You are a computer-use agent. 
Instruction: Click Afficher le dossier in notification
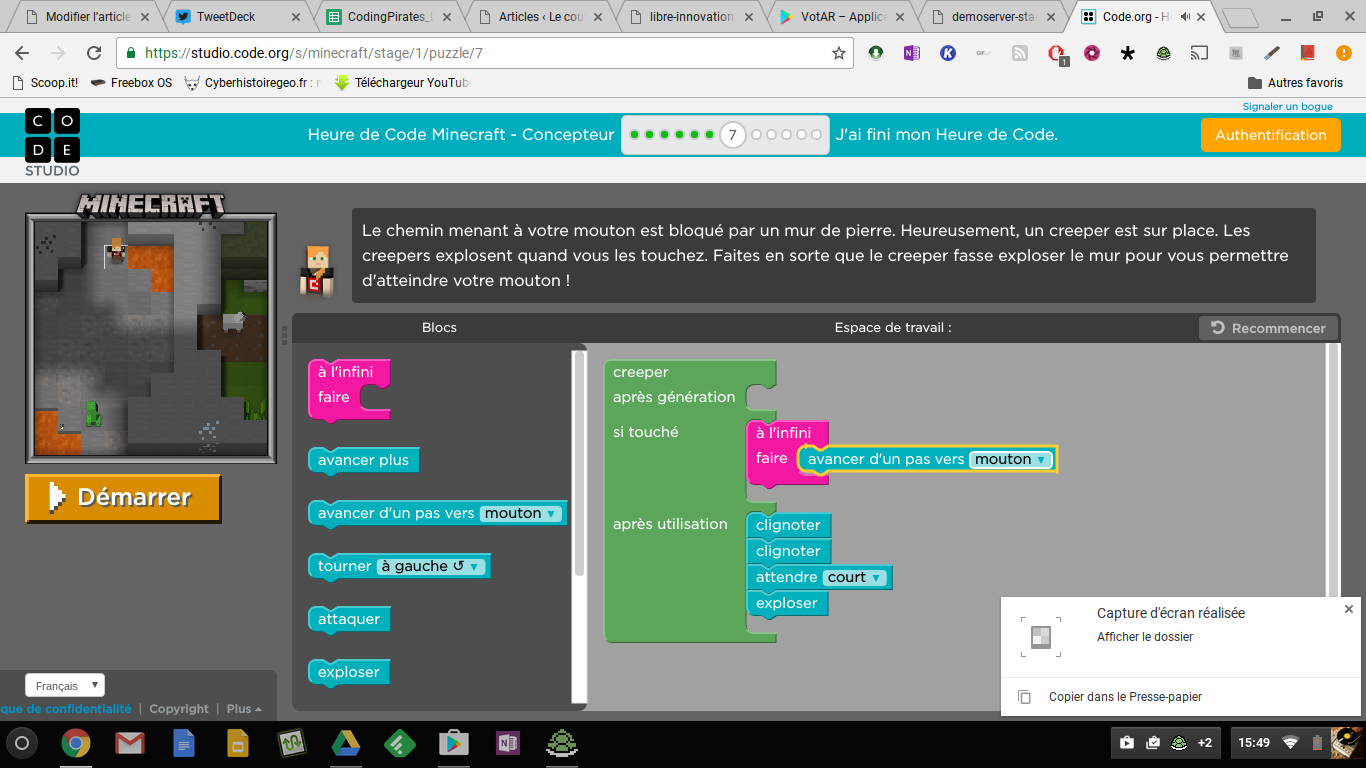pyautogui.click(x=1145, y=637)
